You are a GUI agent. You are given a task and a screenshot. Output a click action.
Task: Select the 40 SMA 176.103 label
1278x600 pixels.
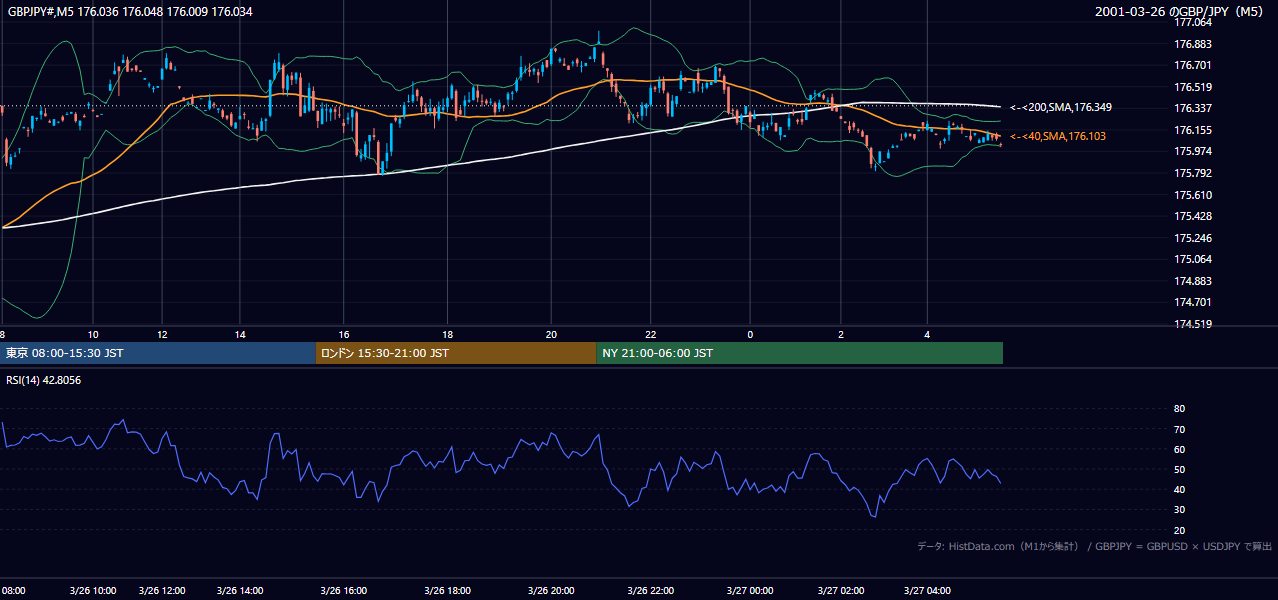(x=1058, y=136)
